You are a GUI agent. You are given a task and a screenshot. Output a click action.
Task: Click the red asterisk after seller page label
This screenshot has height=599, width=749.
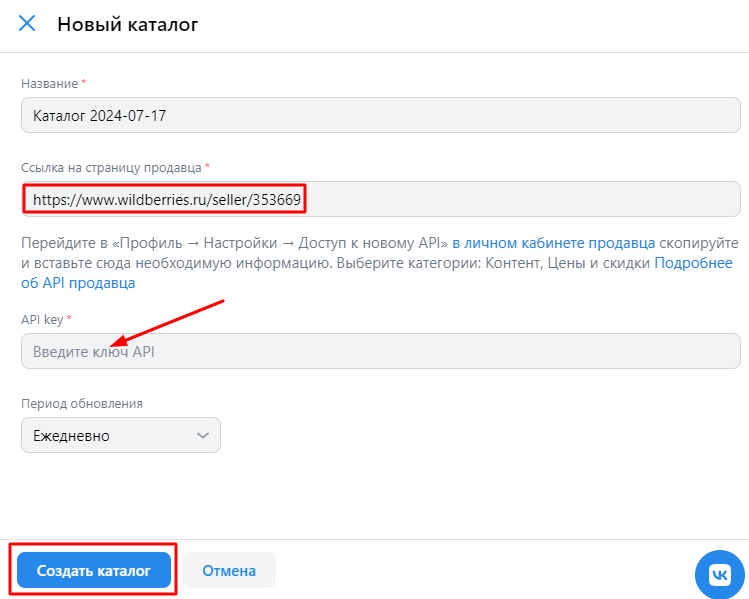coord(208,166)
